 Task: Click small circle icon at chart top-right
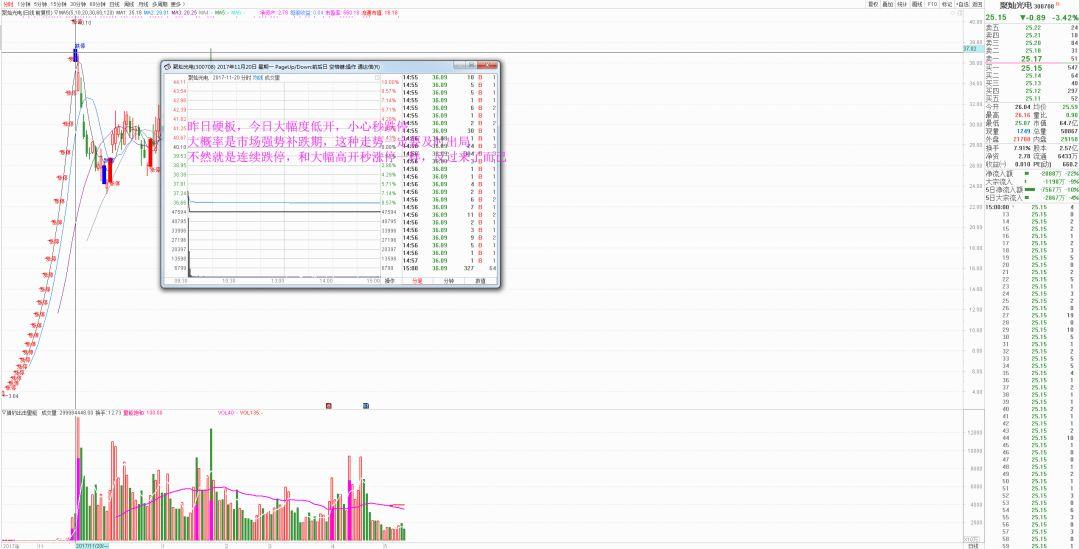point(953,13)
